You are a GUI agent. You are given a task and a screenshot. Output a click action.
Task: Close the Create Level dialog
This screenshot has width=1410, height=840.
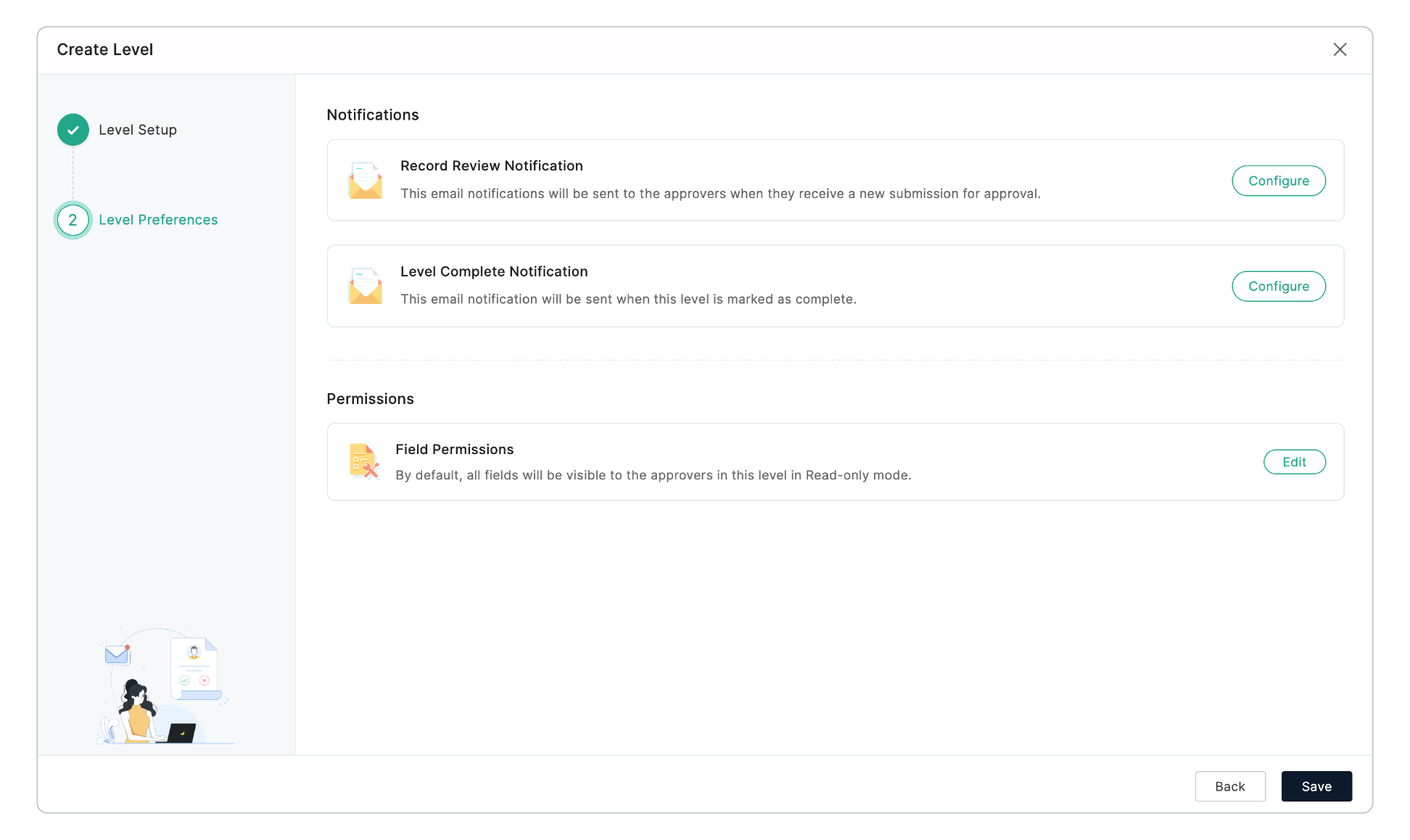pyautogui.click(x=1340, y=49)
